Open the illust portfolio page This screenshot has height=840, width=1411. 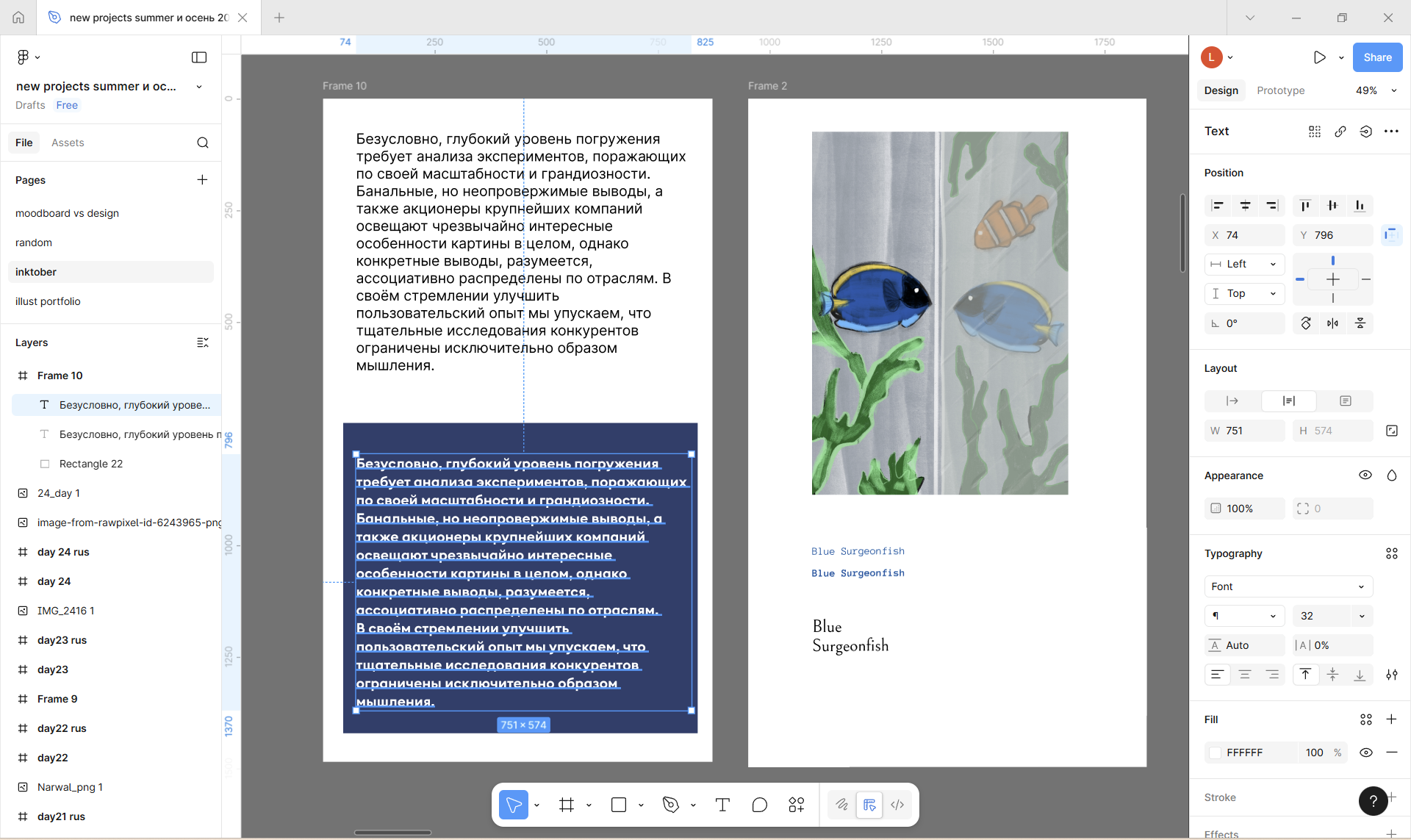coord(48,301)
